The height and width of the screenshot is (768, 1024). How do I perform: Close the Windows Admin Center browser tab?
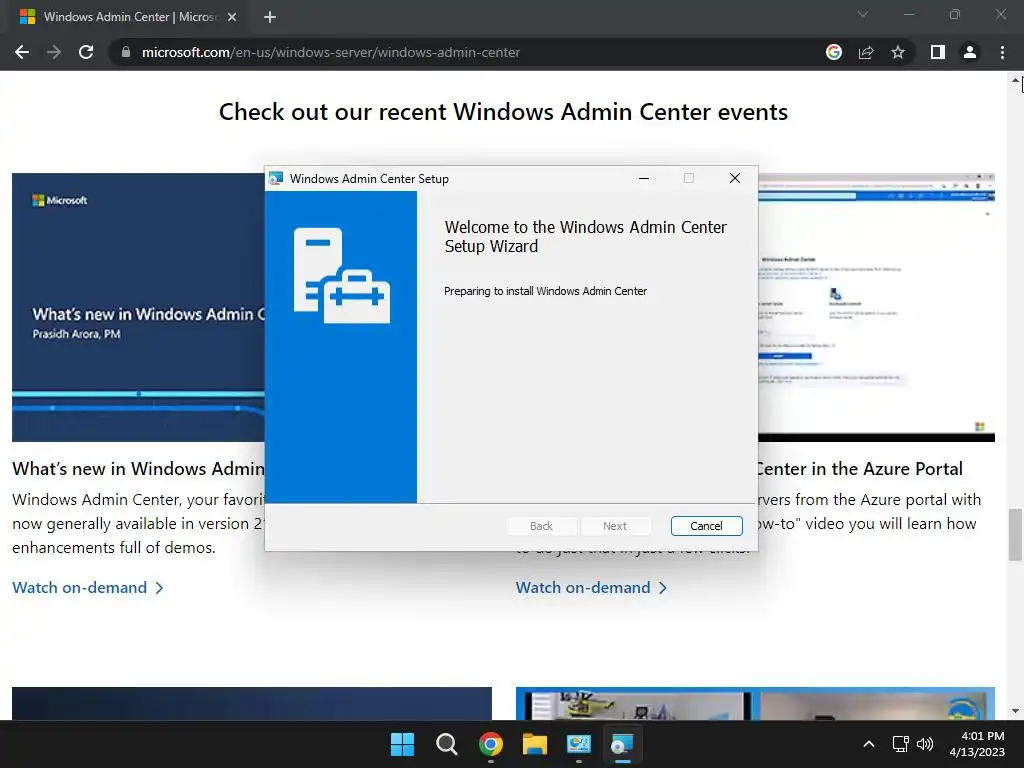(x=232, y=17)
